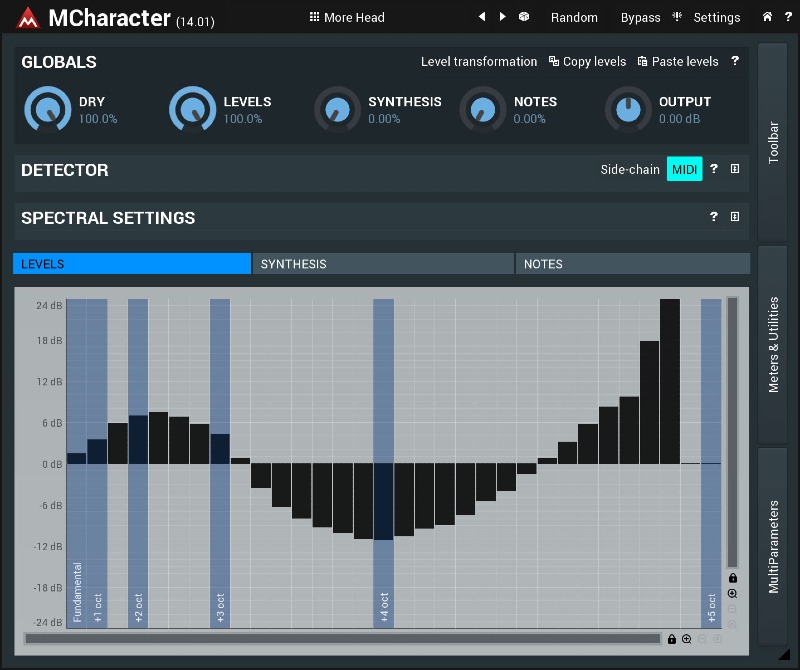Open the More Head preset selector
The height and width of the screenshot is (670, 800).
[347, 17]
